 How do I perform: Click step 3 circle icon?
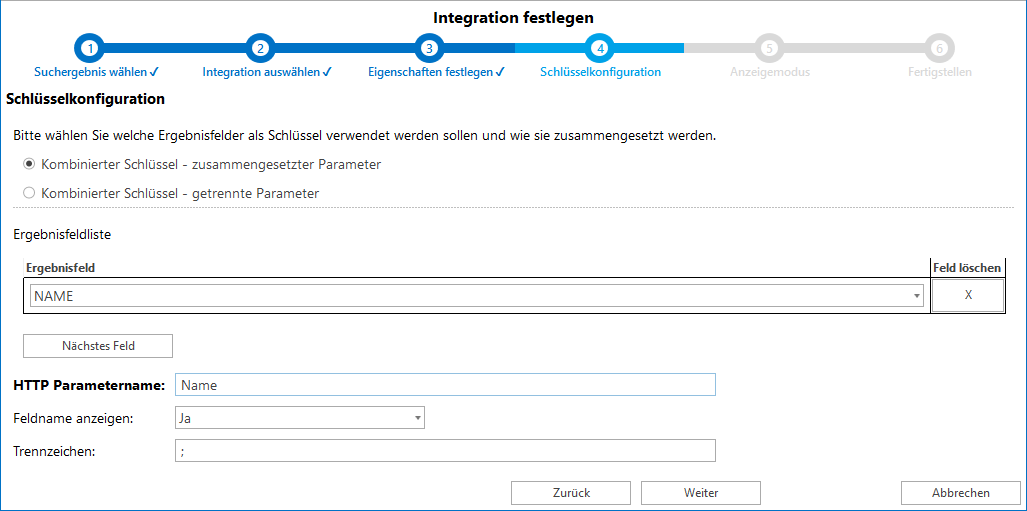click(x=429, y=47)
